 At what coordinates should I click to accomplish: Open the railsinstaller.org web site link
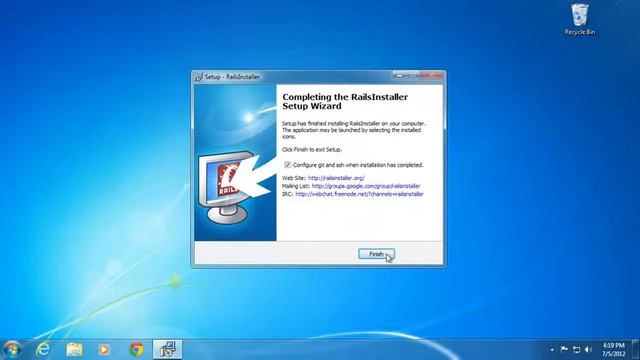[x=336, y=178]
